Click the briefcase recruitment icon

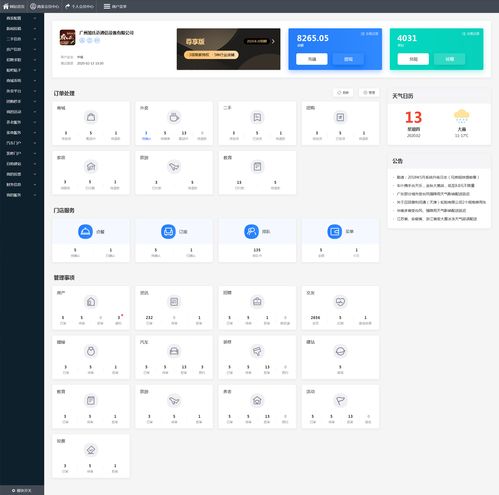point(257,302)
